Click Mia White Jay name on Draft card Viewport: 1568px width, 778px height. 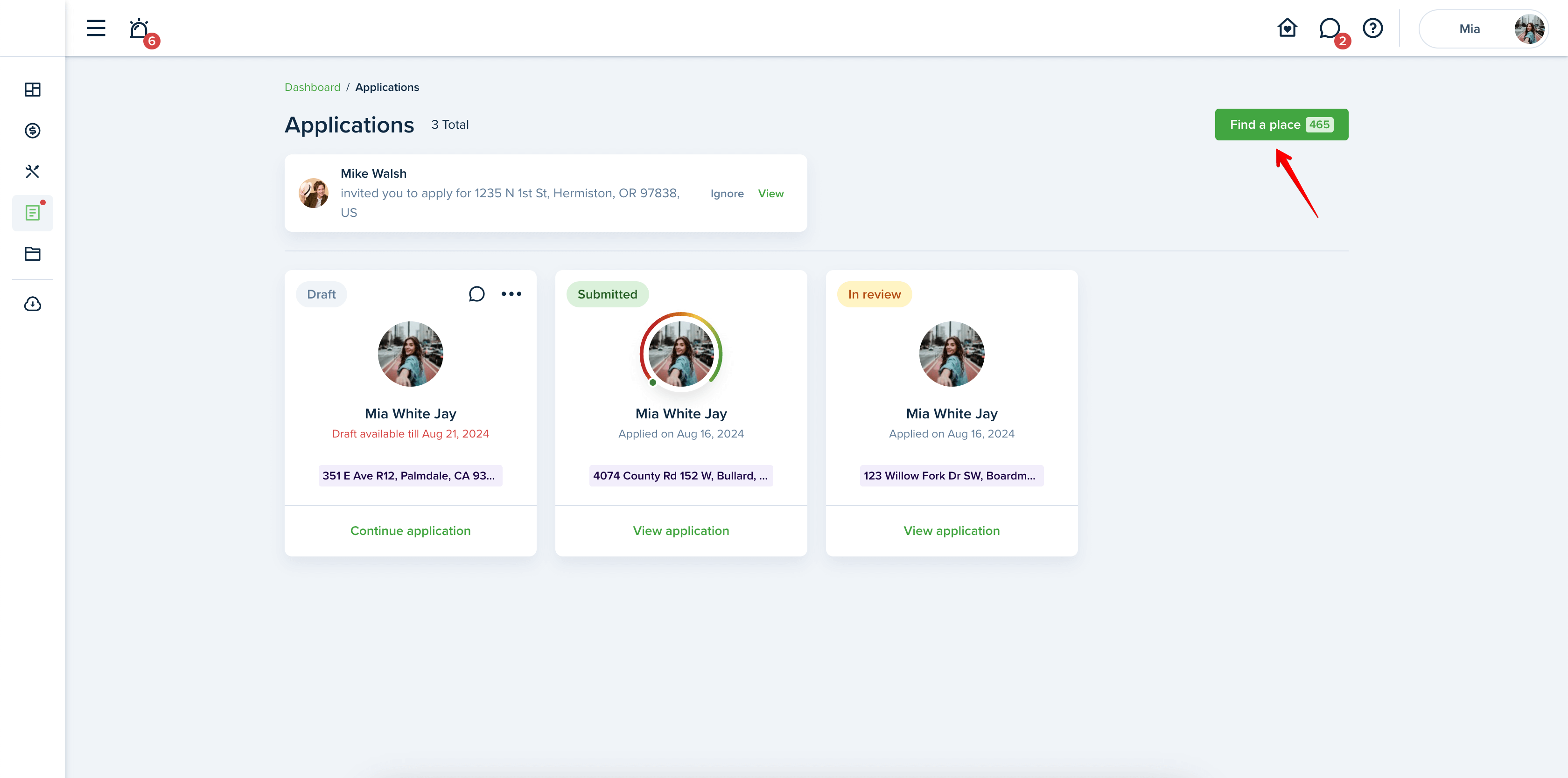410,414
